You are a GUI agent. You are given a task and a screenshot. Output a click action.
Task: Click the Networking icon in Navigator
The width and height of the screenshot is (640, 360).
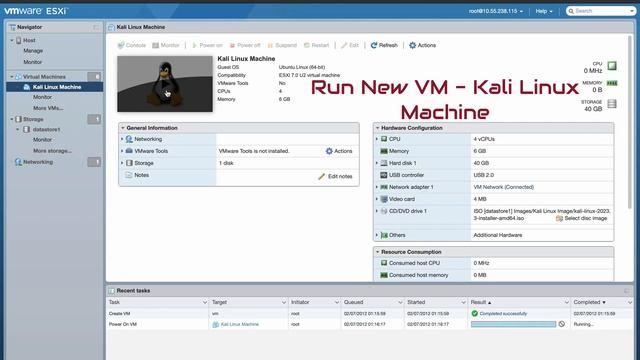pos(18,162)
